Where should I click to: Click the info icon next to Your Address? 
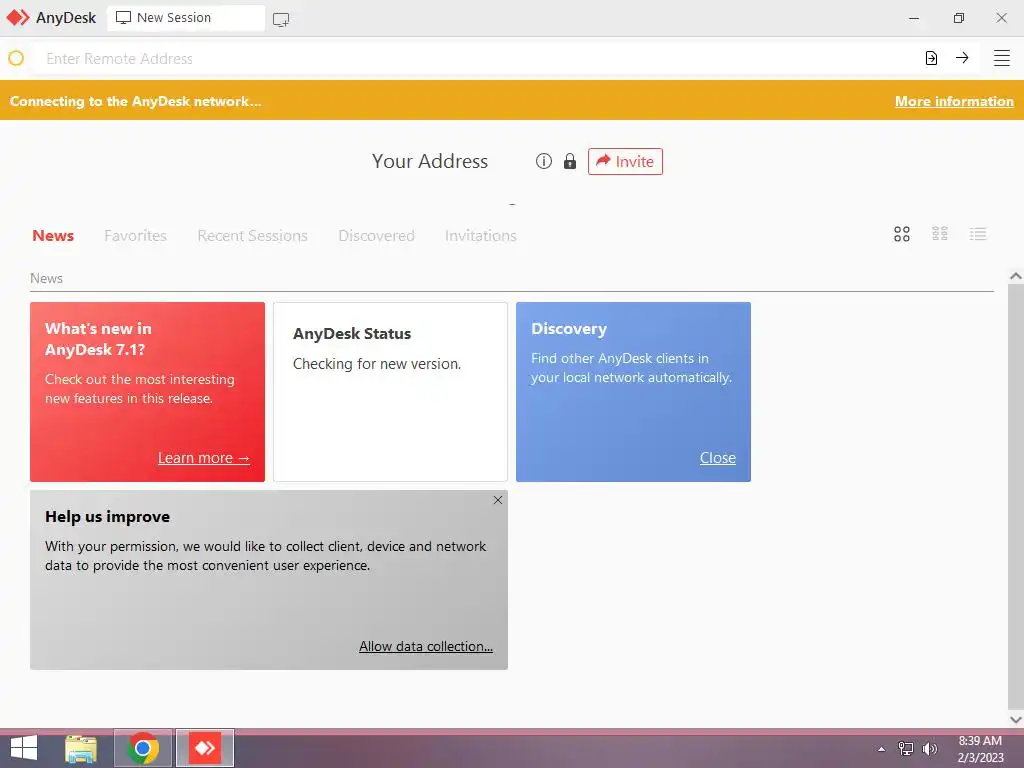pos(544,161)
